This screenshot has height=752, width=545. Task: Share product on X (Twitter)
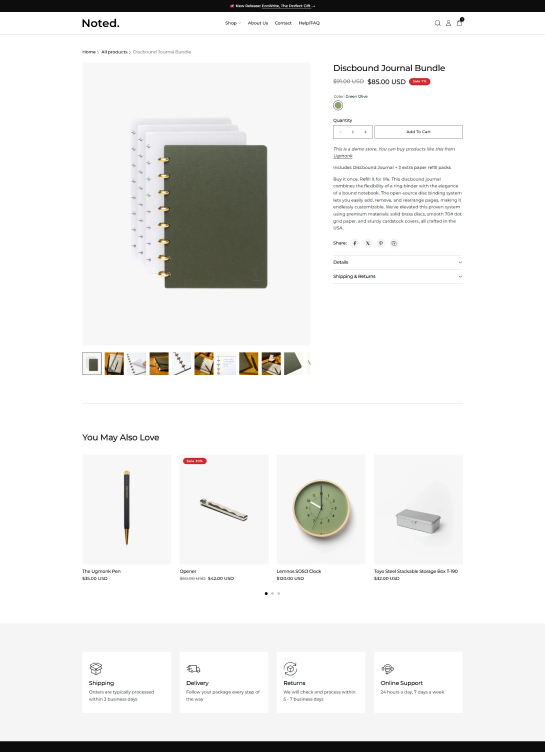pos(367,243)
